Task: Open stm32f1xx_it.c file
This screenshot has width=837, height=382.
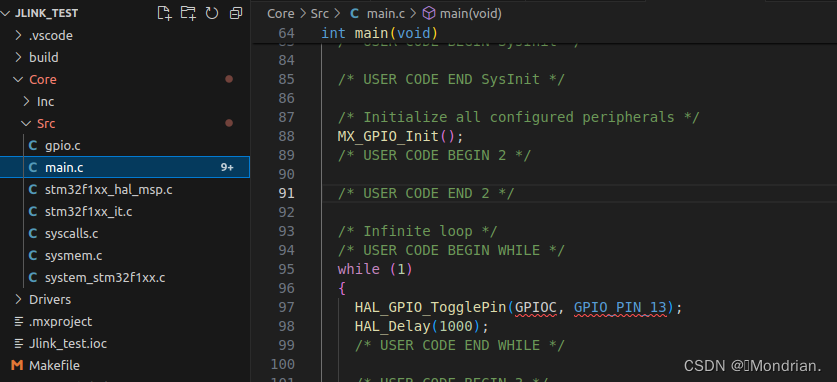Action: pos(89,212)
